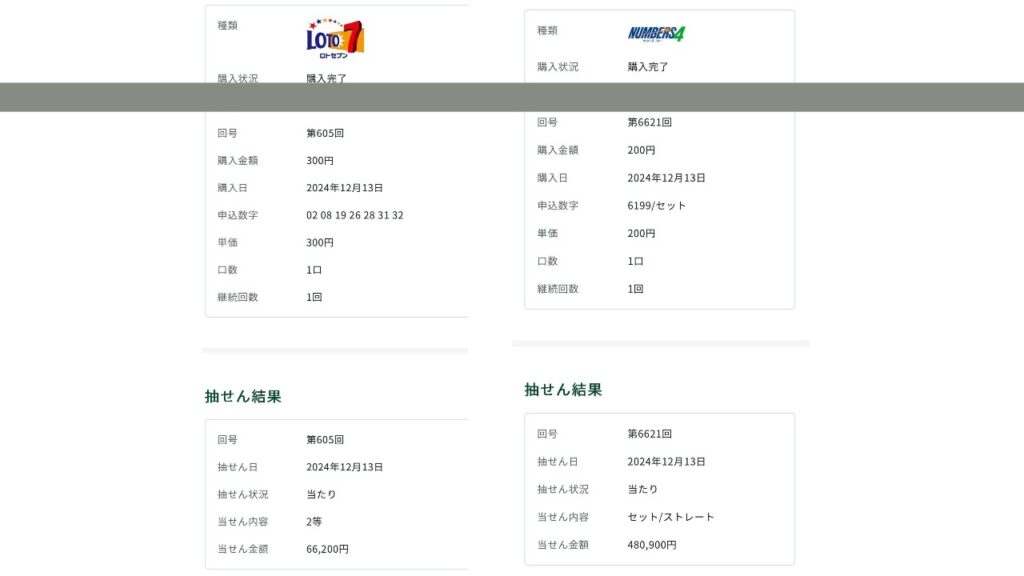Click the Numbers 4 logo
Screen dimensions: 1024x576
656,33
